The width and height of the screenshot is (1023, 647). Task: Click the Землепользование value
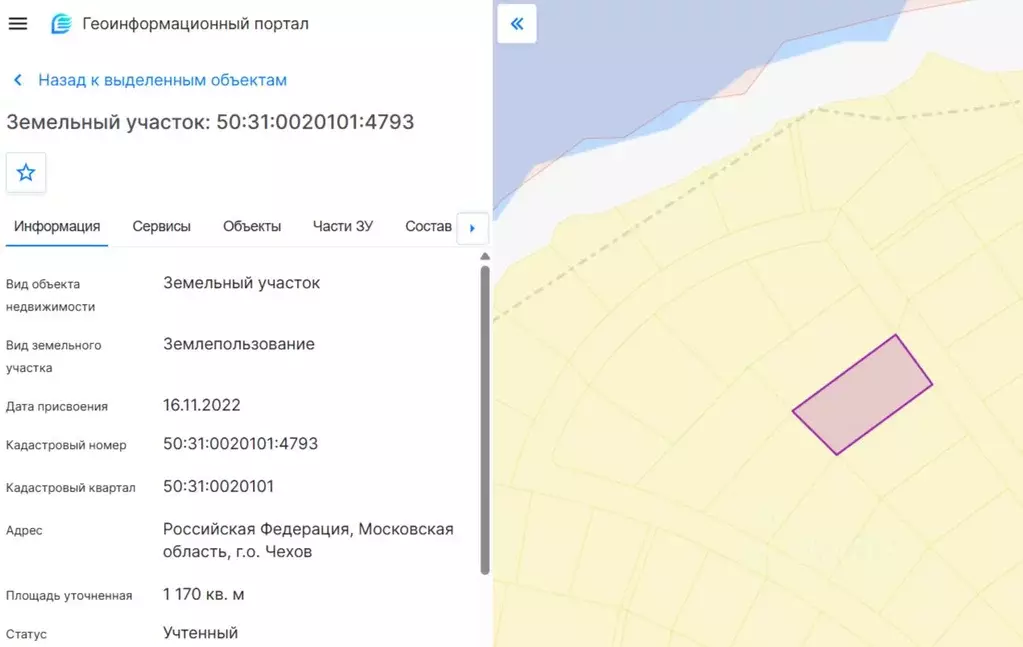click(x=239, y=344)
